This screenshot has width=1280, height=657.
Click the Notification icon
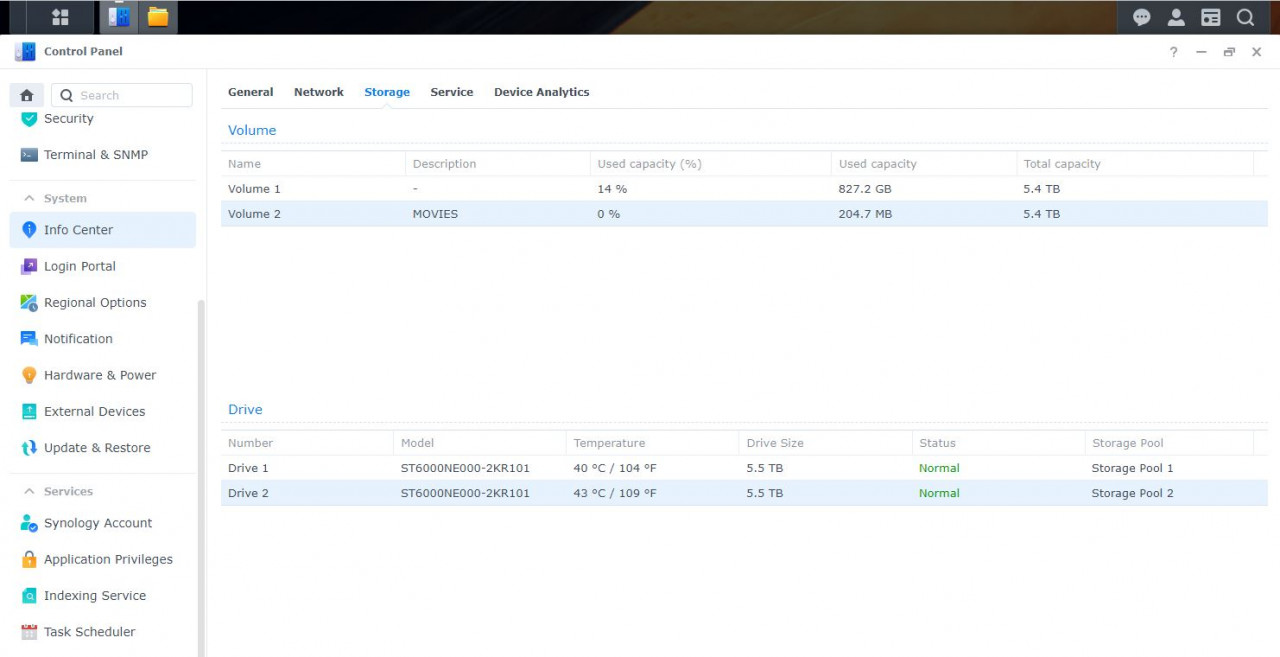pyautogui.click(x=29, y=339)
